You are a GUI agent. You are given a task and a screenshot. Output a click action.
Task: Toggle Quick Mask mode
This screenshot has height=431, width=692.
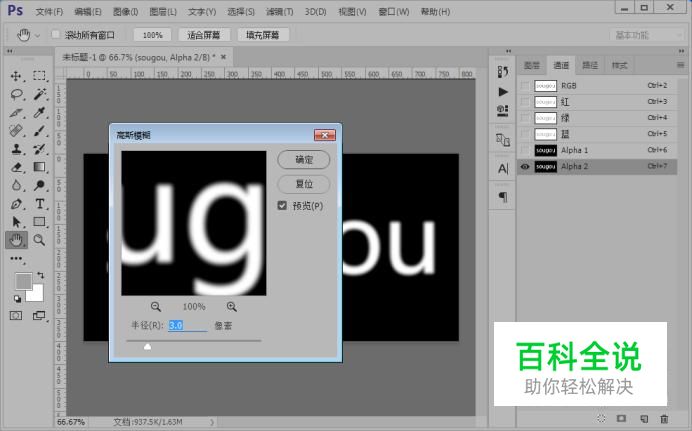pos(16,315)
